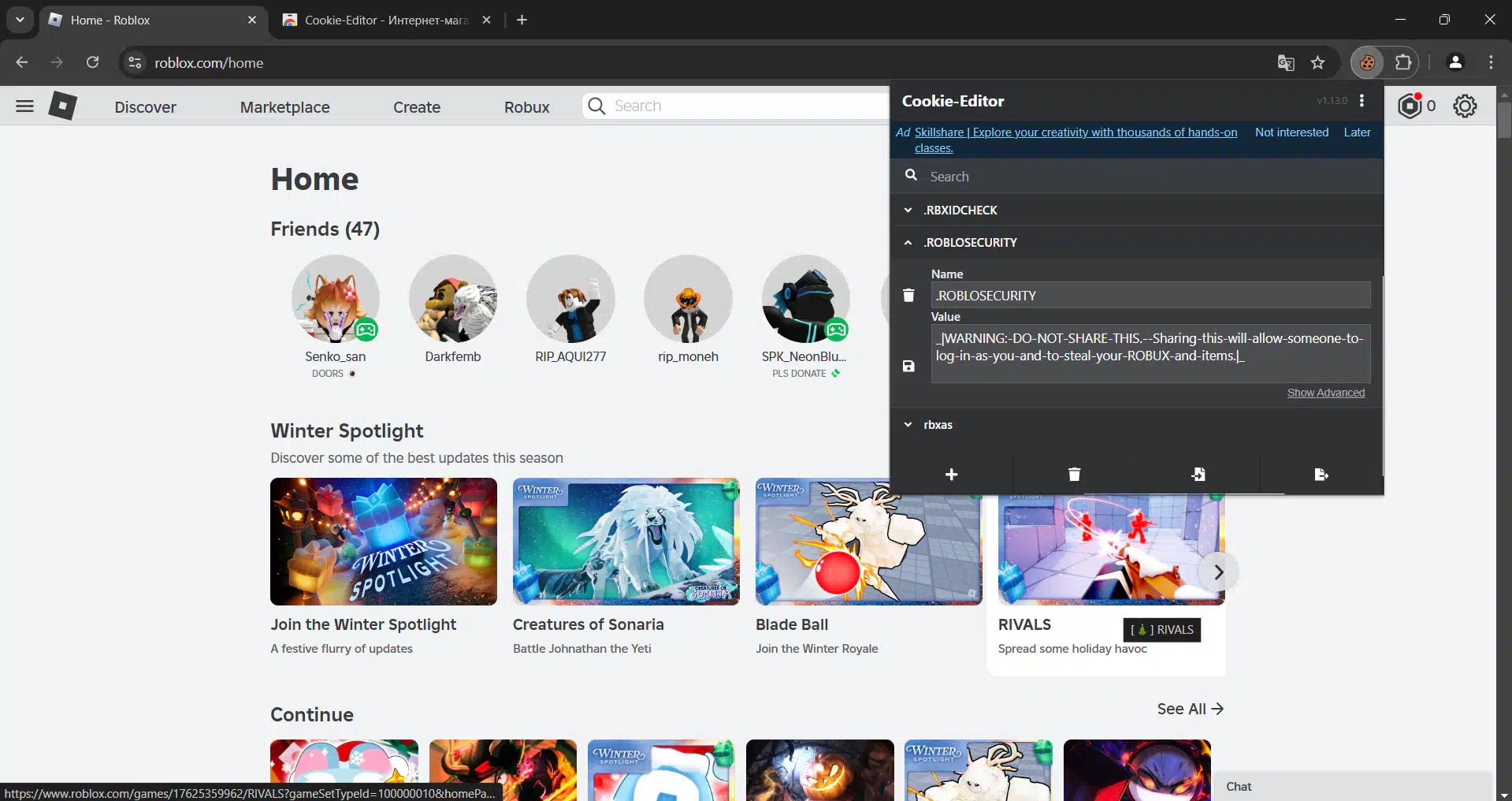Reload the Roblox page
The width and height of the screenshot is (1512, 801).
coord(92,62)
